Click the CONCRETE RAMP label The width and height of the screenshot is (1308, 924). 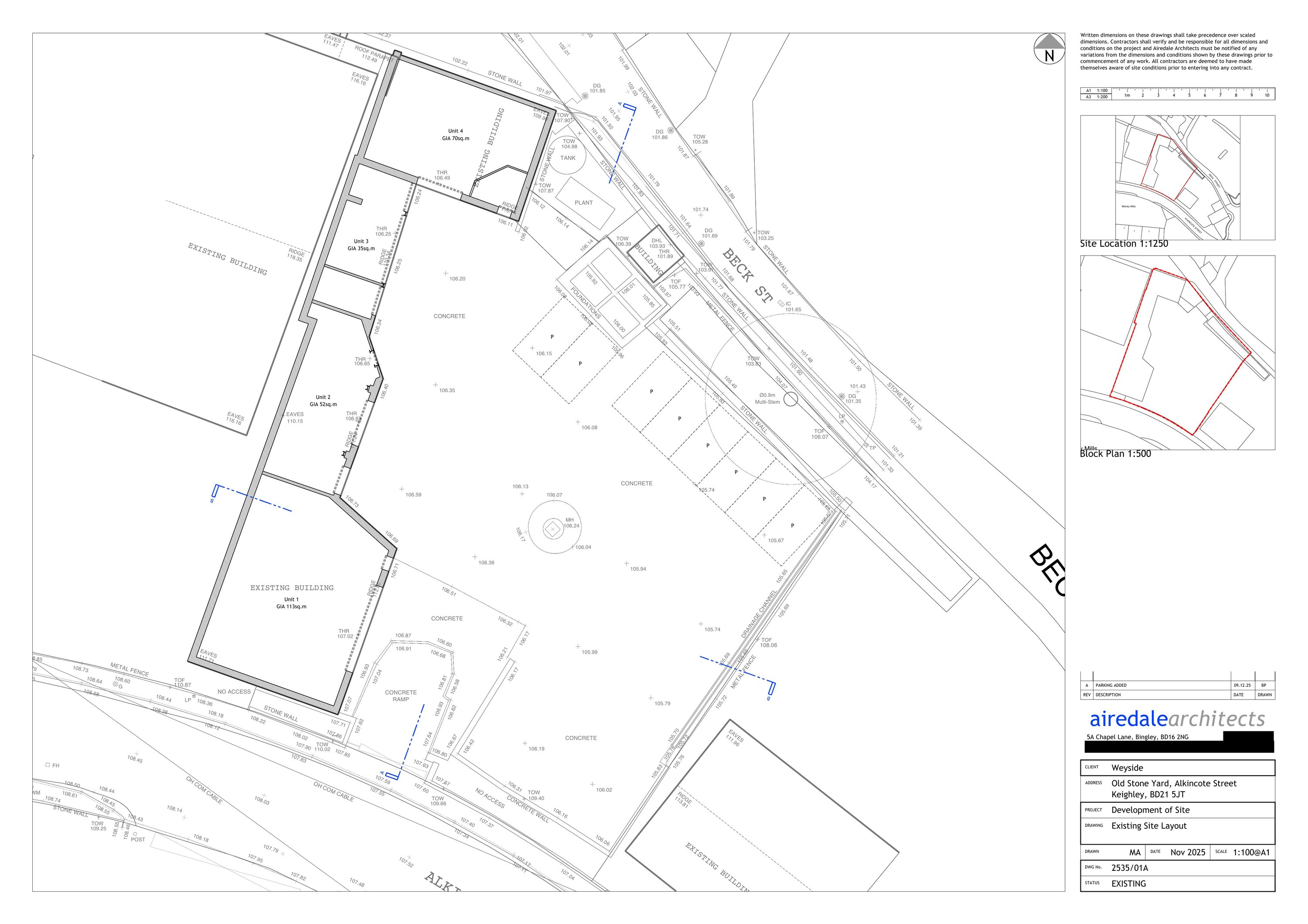coord(401,696)
